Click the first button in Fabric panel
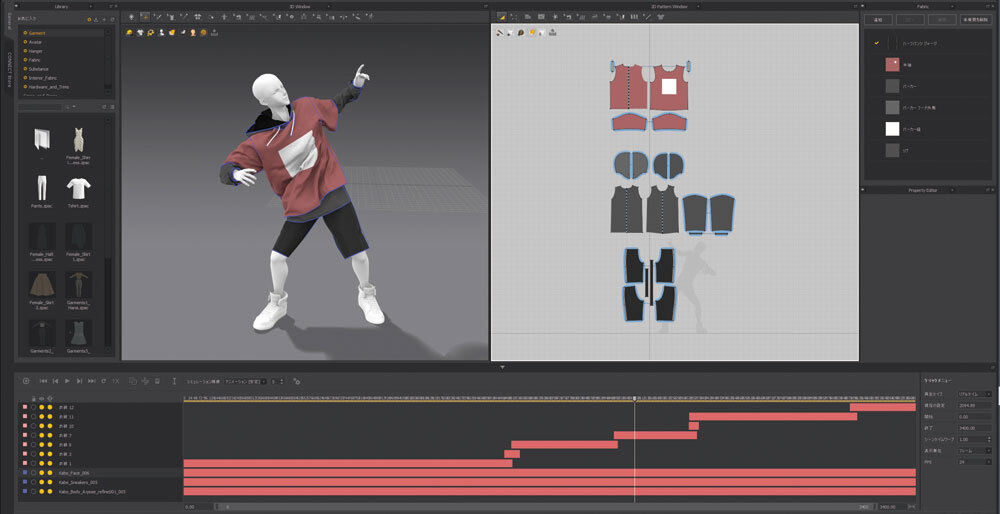 pyautogui.click(x=878, y=19)
